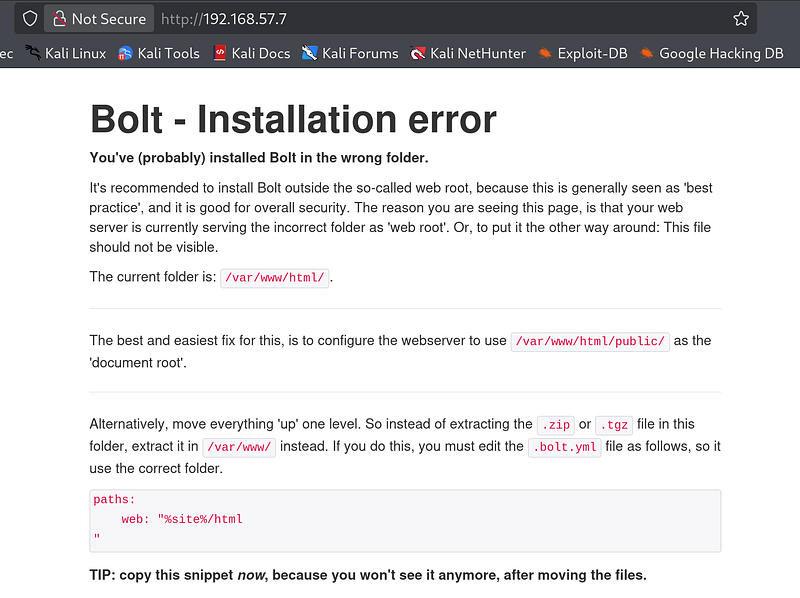The height and width of the screenshot is (598, 800).
Task: Click the Not Secure padlock icon
Action: [60, 18]
